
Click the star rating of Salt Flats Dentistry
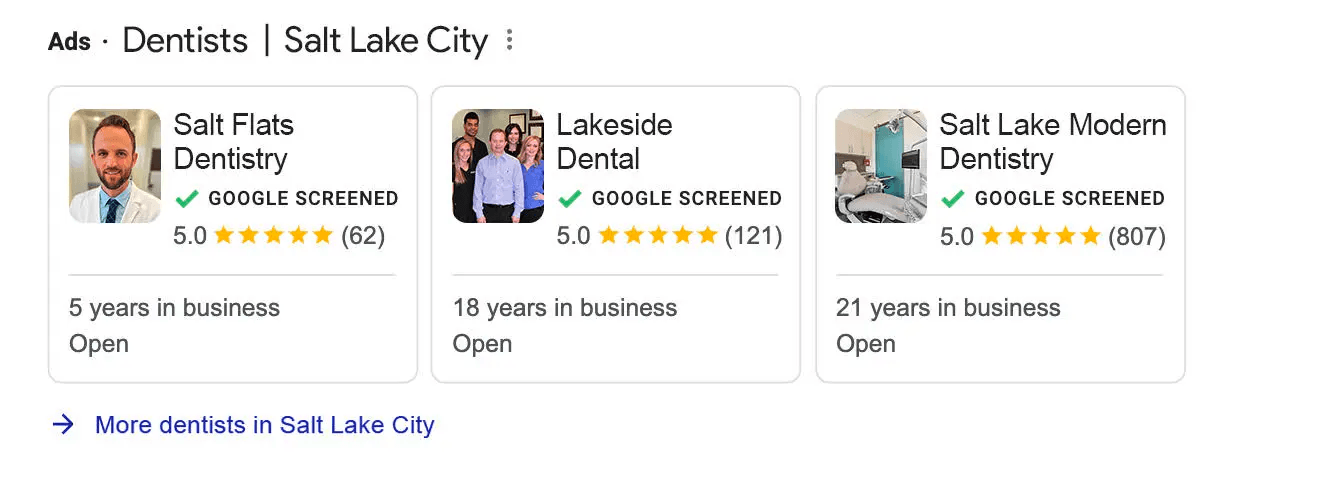(273, 236)
